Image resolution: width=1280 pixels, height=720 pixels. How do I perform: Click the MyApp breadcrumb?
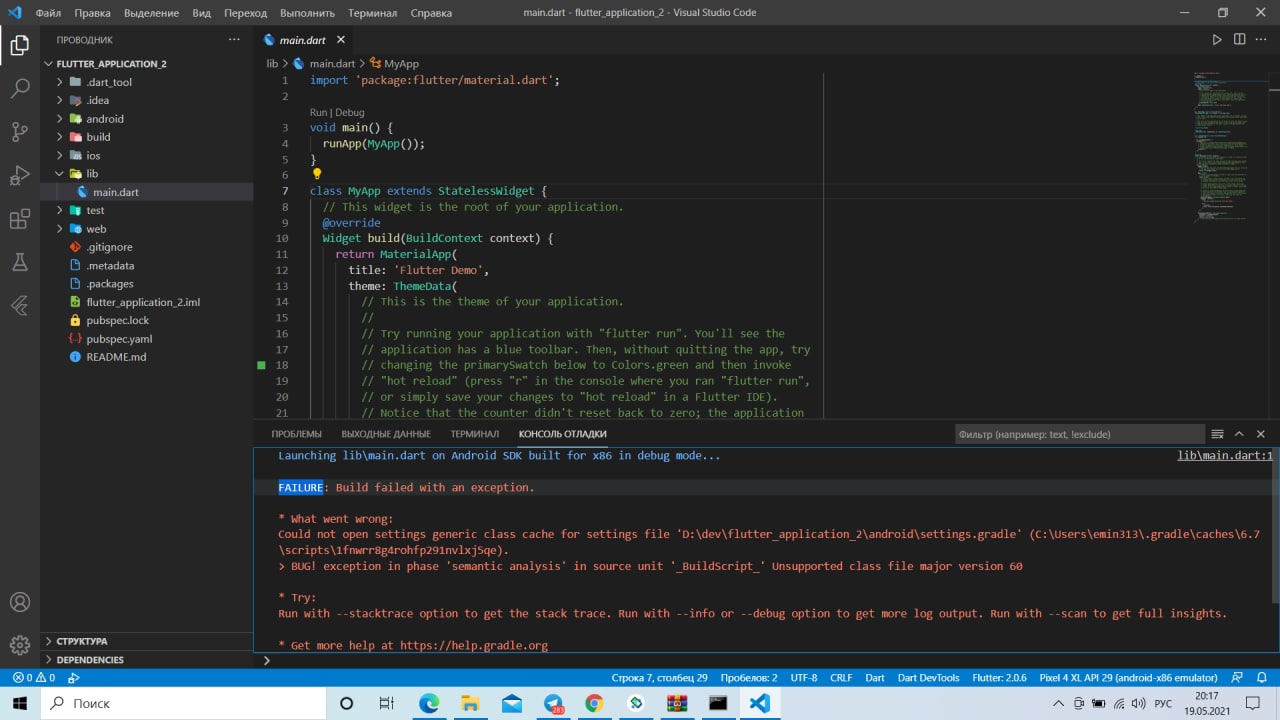(x=394, y=63)
